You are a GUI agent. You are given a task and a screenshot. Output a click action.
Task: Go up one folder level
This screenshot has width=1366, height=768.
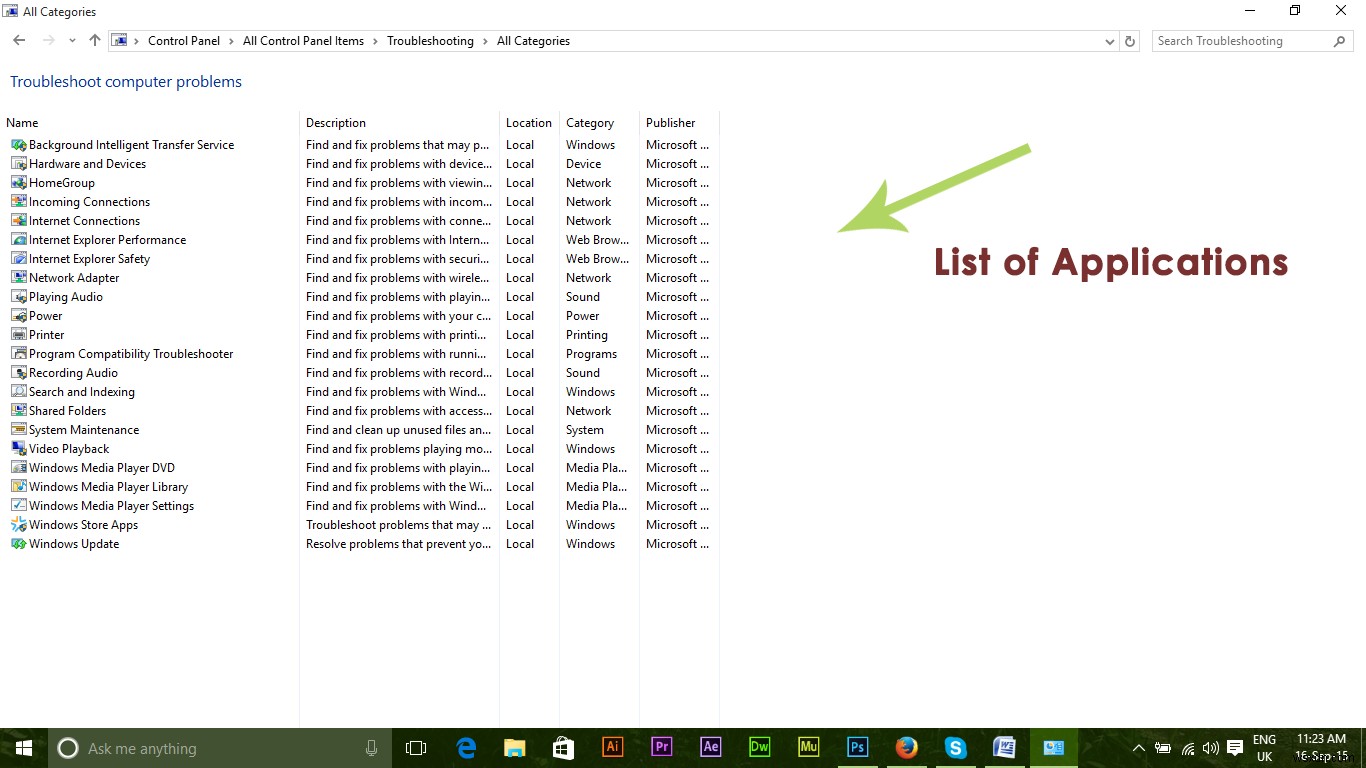pos(95,41)
